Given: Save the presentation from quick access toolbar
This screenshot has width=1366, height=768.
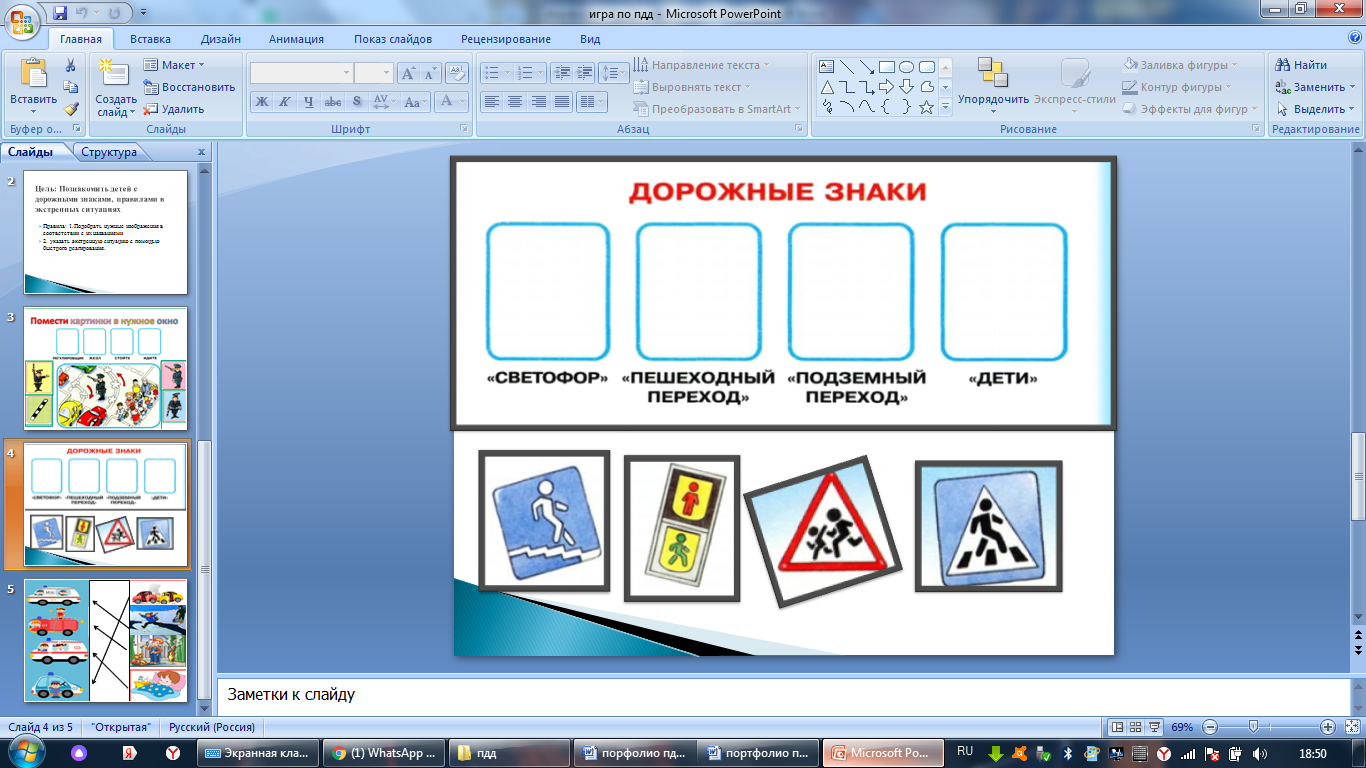Looking at the screenshot, I should pos(61,13).
